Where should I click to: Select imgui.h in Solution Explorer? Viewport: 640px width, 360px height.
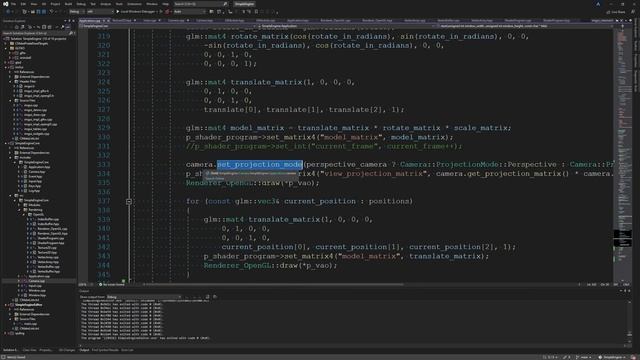click(29, 86)
